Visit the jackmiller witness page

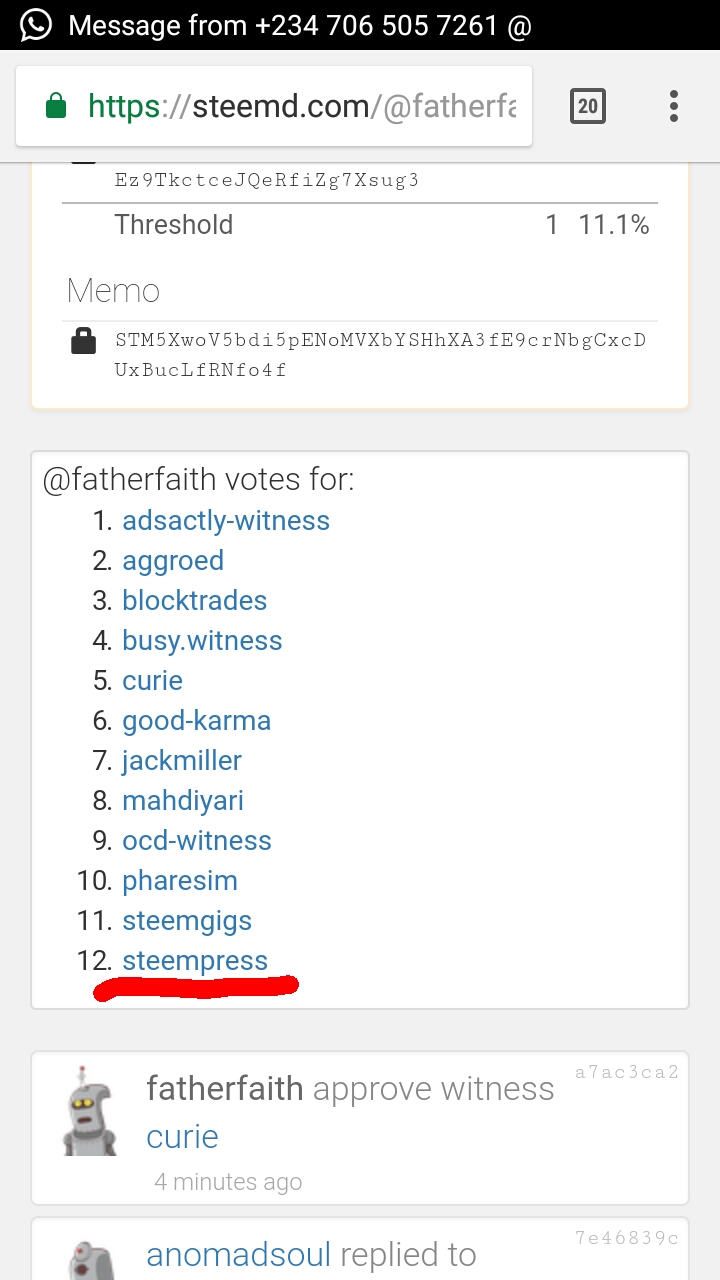(x=182, y=761)
